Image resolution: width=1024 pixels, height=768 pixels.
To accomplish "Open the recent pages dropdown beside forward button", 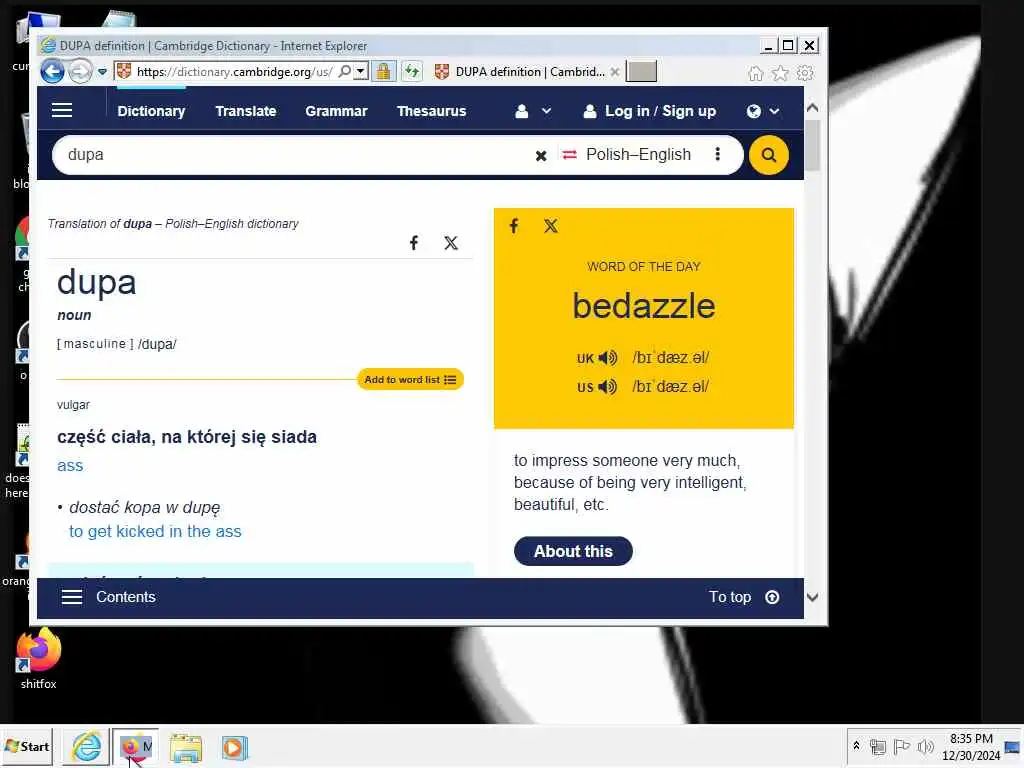I will click(x=103, y=72).
